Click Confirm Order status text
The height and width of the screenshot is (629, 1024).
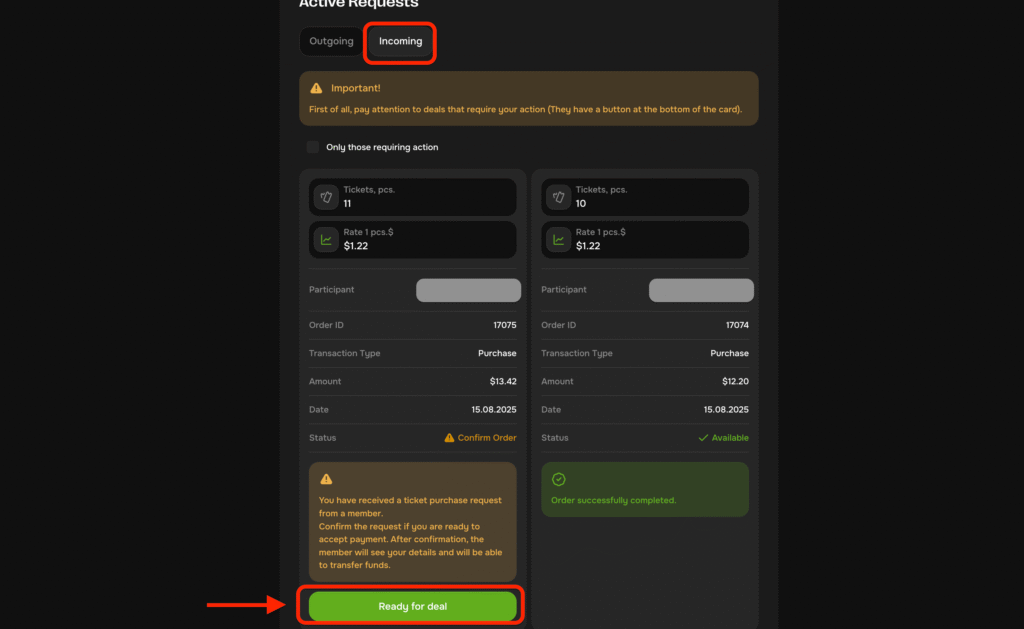click(487, 438)
